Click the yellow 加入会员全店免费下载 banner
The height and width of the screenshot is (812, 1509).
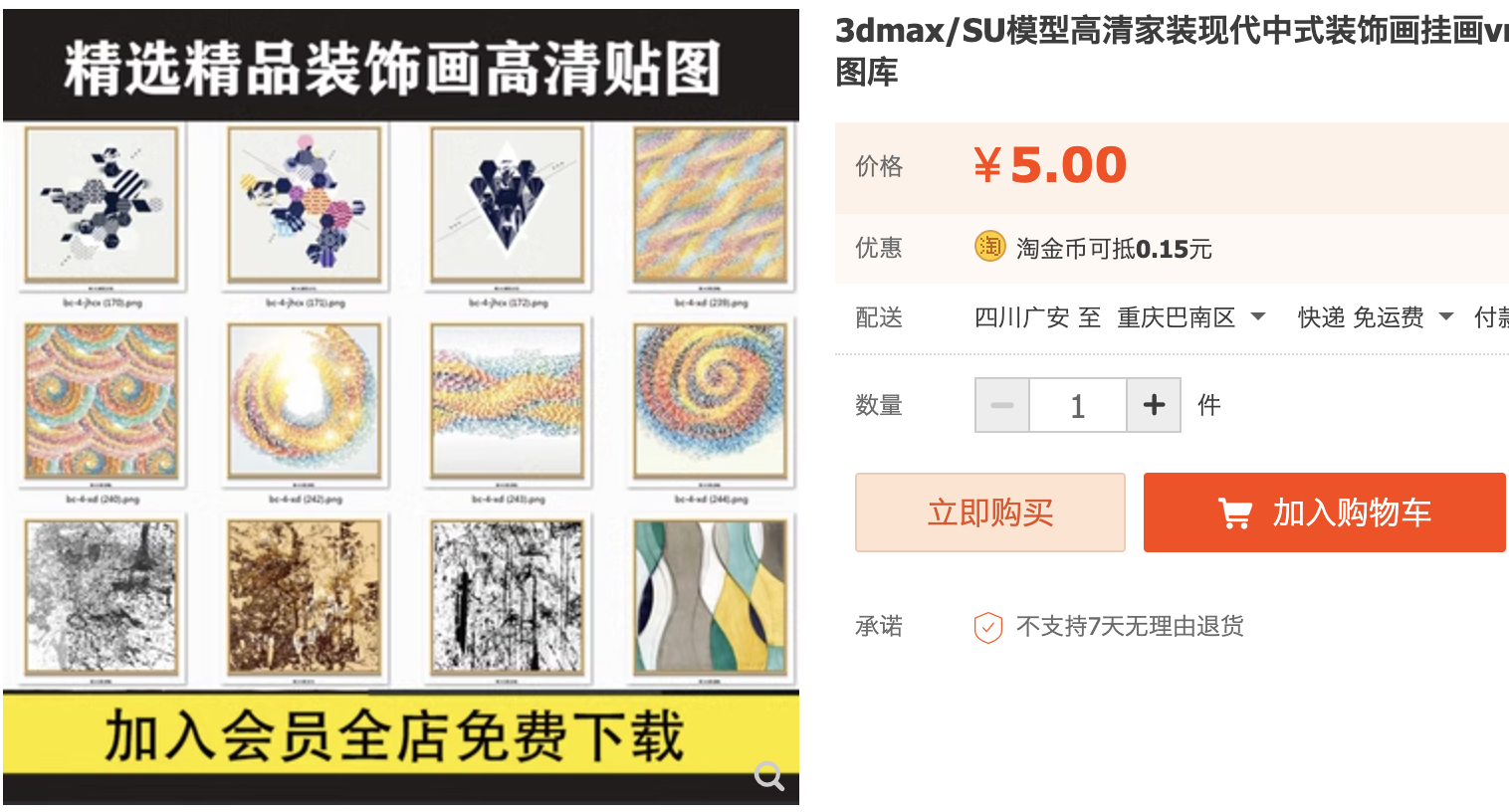pyautogui.click(x=401, y=734)
